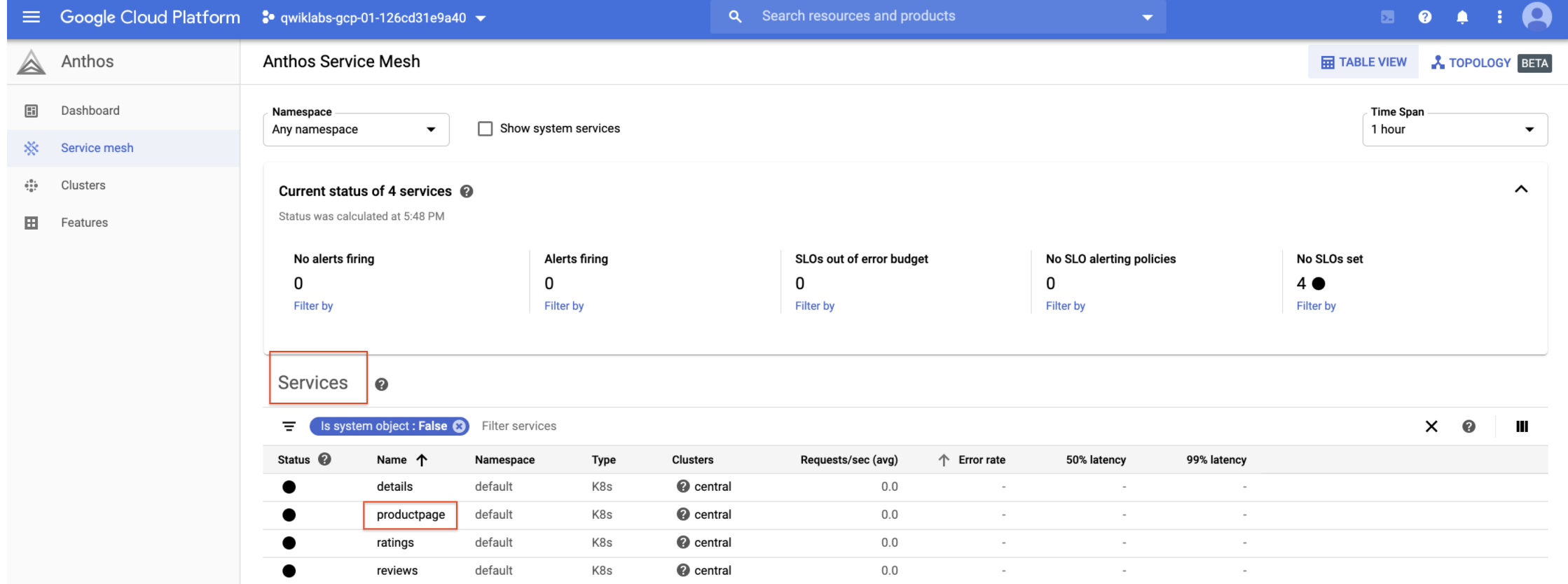Click the help icon next to Services heading
Image resolution: width=1568 pixels, height=584 pixels.
382,384
